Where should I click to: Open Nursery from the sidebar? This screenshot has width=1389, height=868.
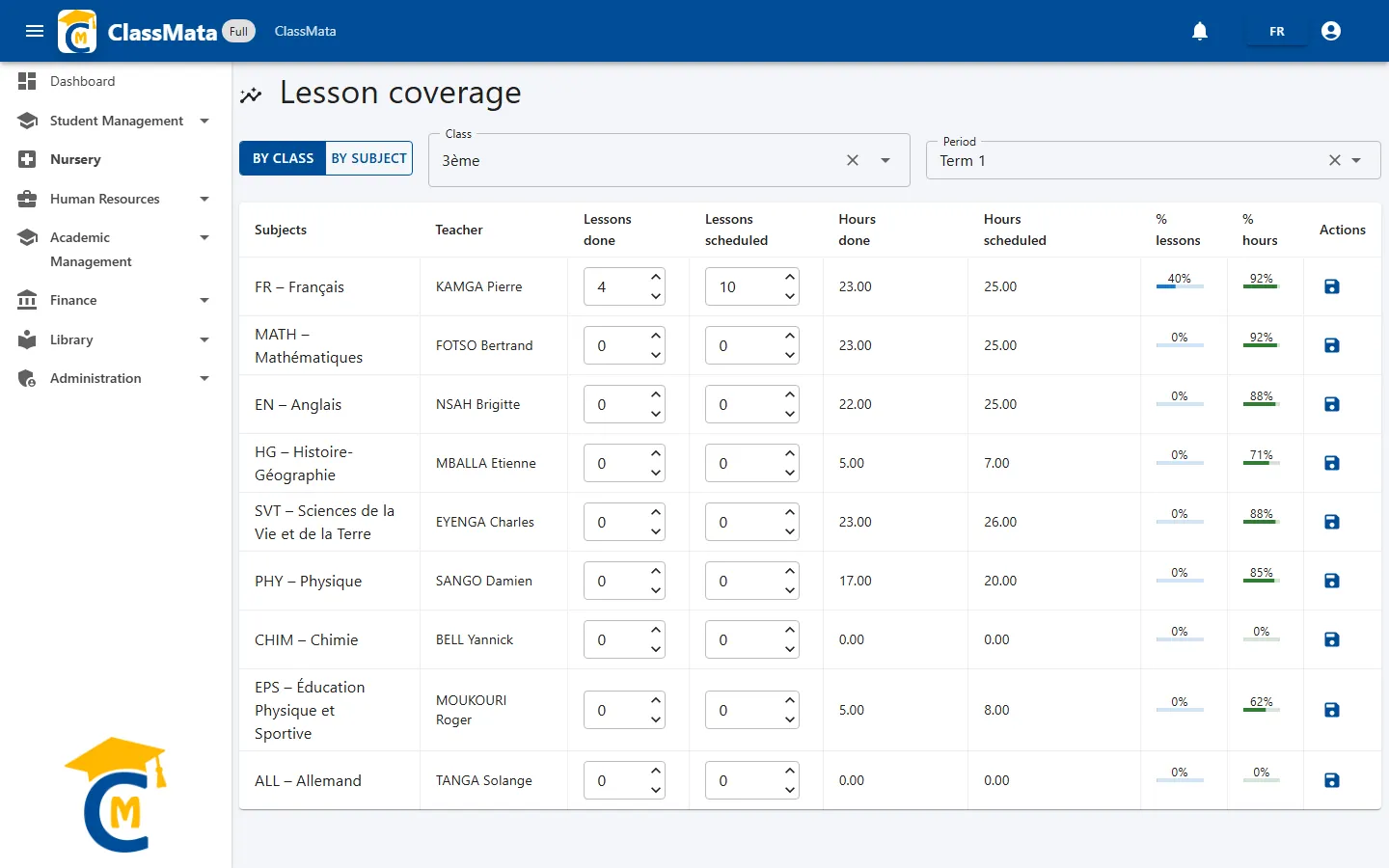pyautogui.click(x=116, y=159)
